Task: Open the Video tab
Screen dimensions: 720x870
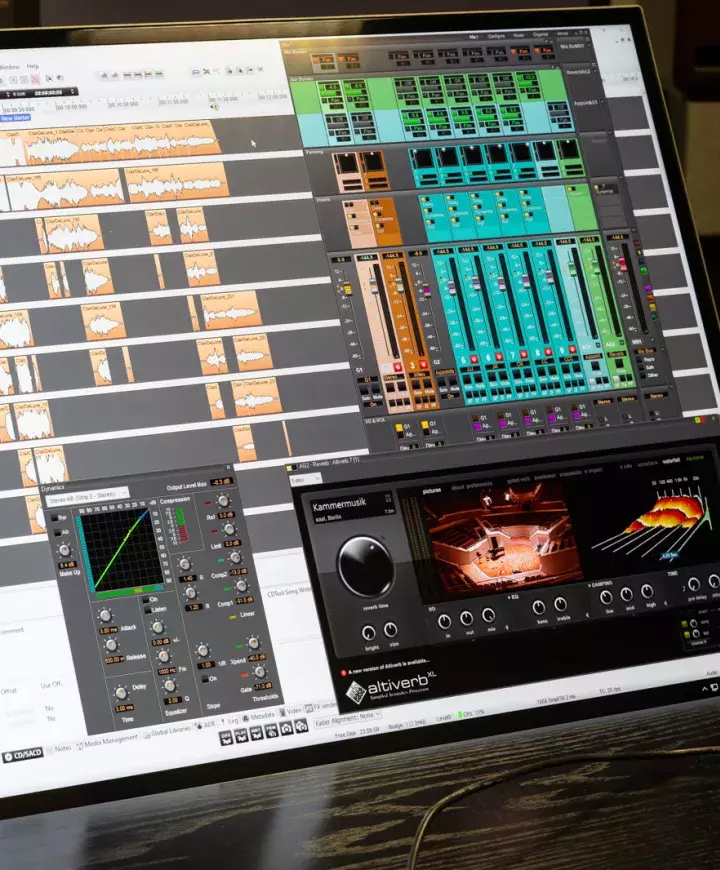Action: click(290, 711)
